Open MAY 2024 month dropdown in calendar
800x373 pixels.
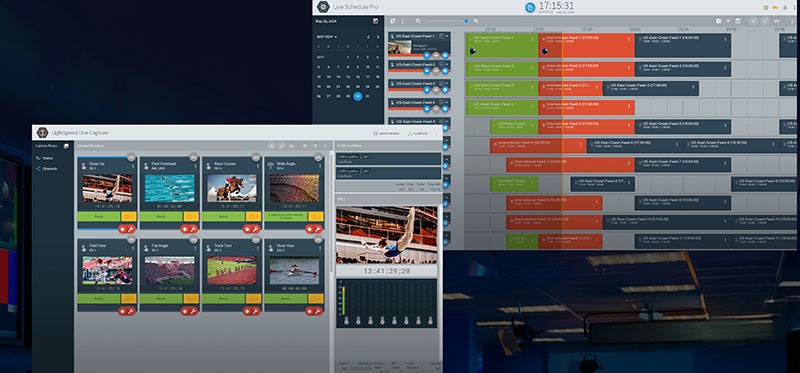click(x=327, y=37)
